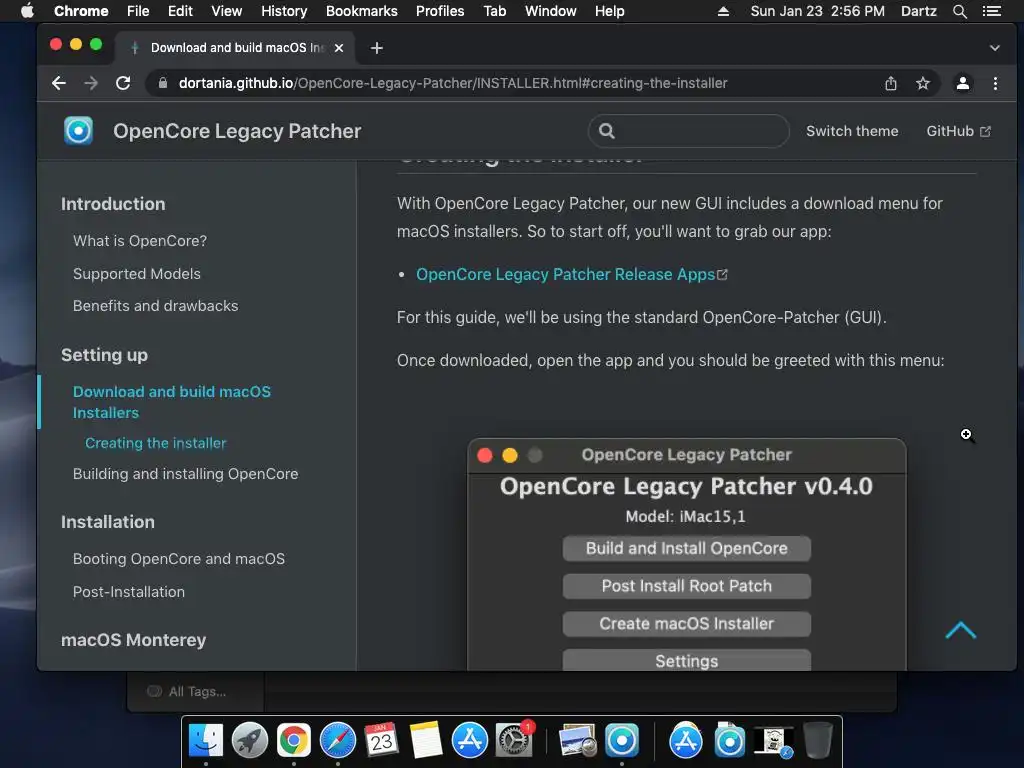Screen dimensions: 1024x768
Task: Open Benefits and drawbacks sidebar link
Action: [x=155, y=306]
